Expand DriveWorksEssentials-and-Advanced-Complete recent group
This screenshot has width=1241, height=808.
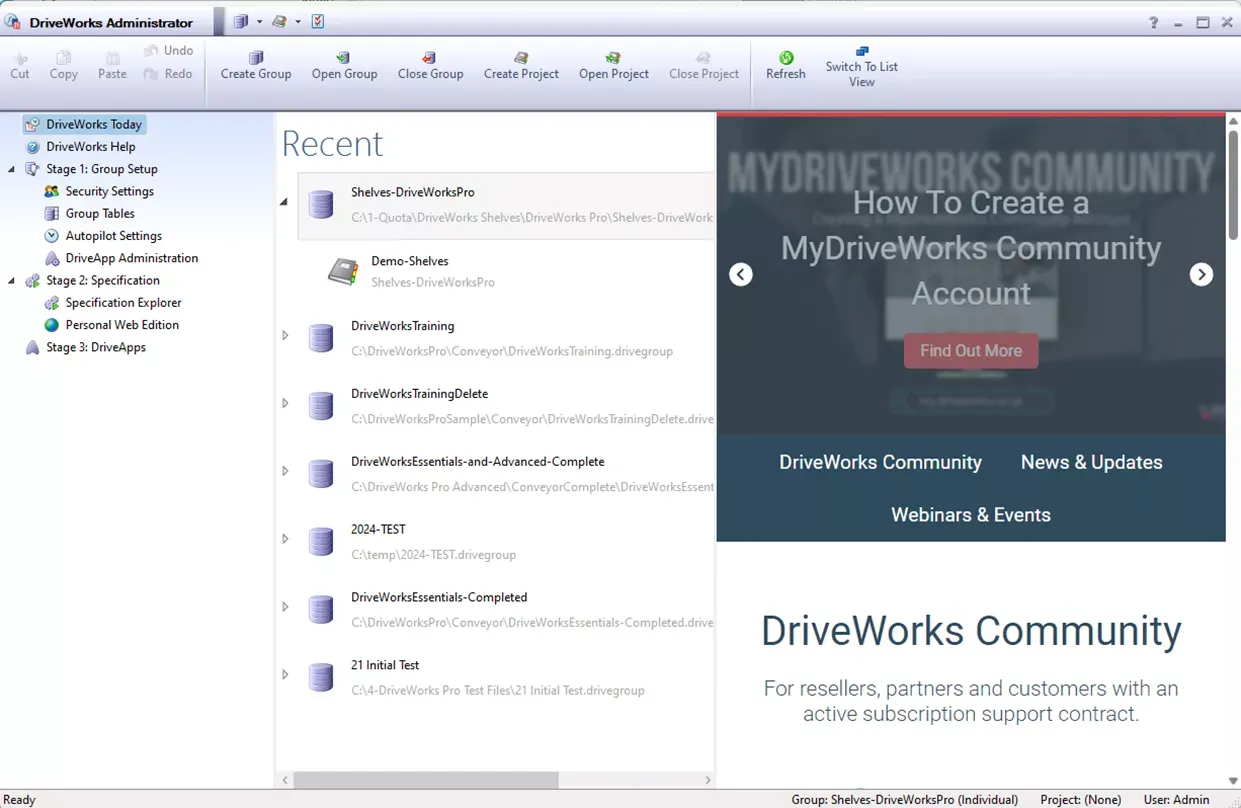tap(285, 471)
